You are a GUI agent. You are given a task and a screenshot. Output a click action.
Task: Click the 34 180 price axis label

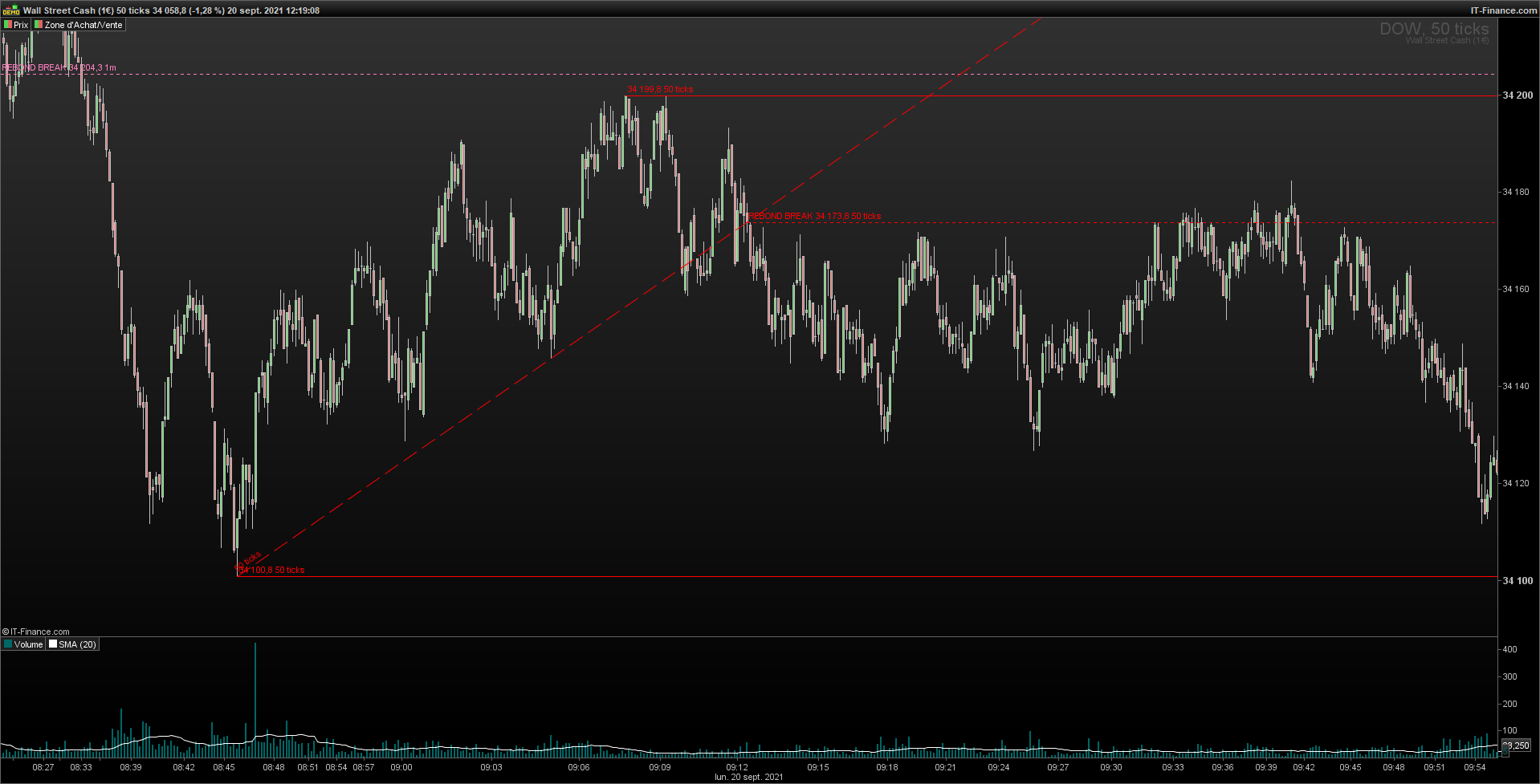[1516, 192]
